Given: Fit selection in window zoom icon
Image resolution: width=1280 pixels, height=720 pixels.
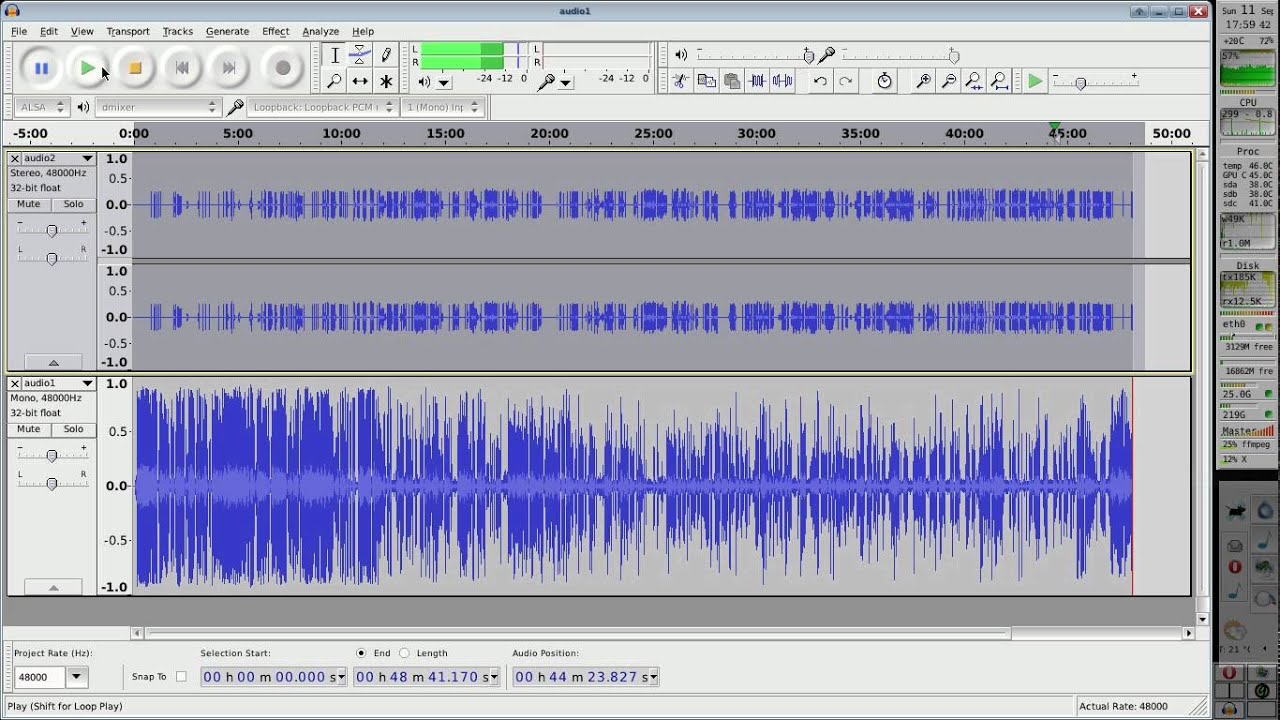Looking at the screenshot, I should point(974,81).
